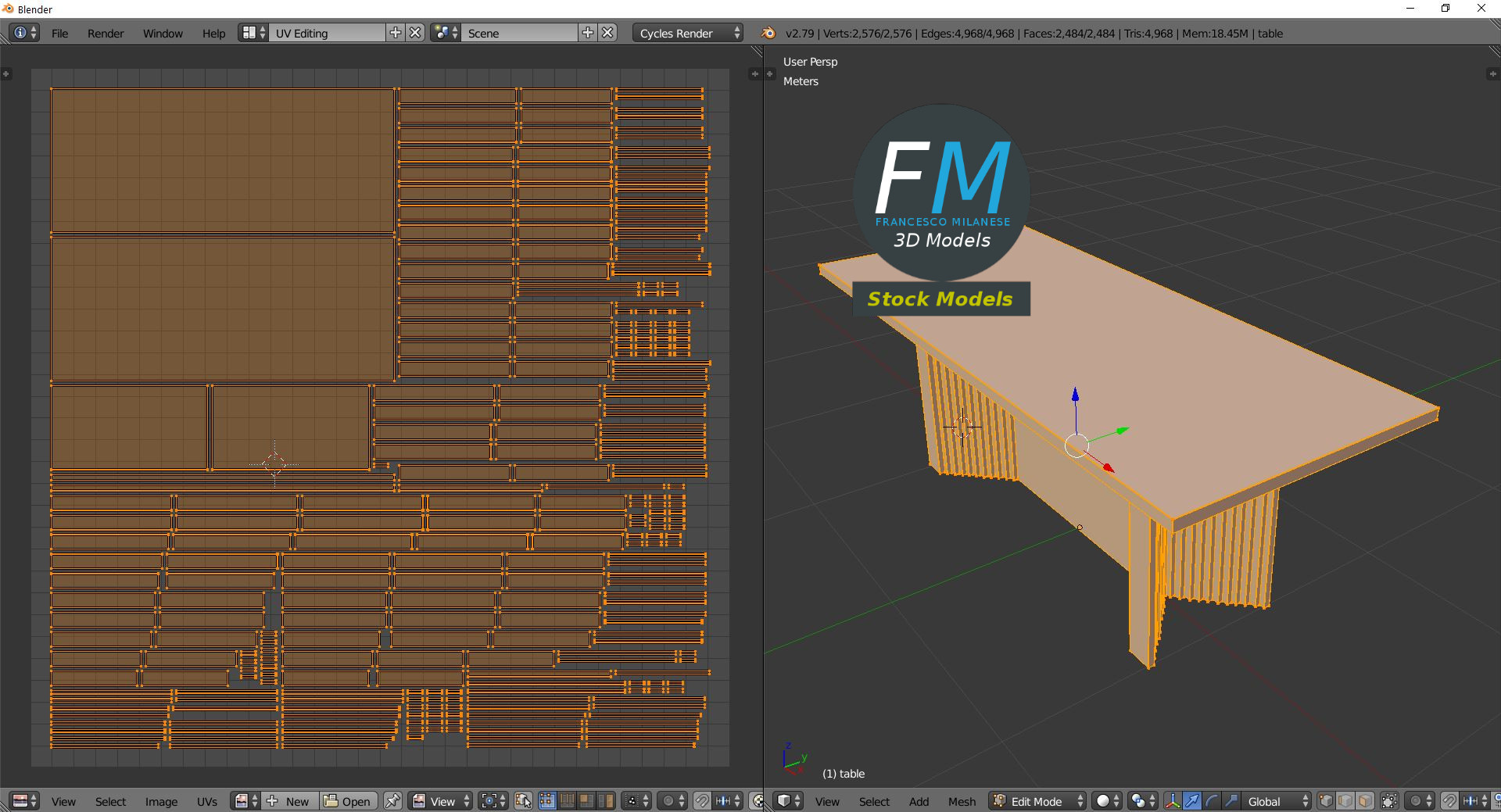1501x812 pixels.
Task: Open the 3D View's Select menu
Action: (874, 802)
